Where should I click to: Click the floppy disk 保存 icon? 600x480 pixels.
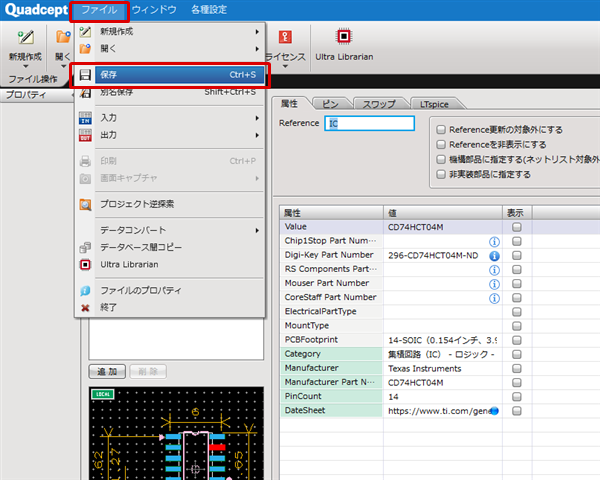[85, 75]
